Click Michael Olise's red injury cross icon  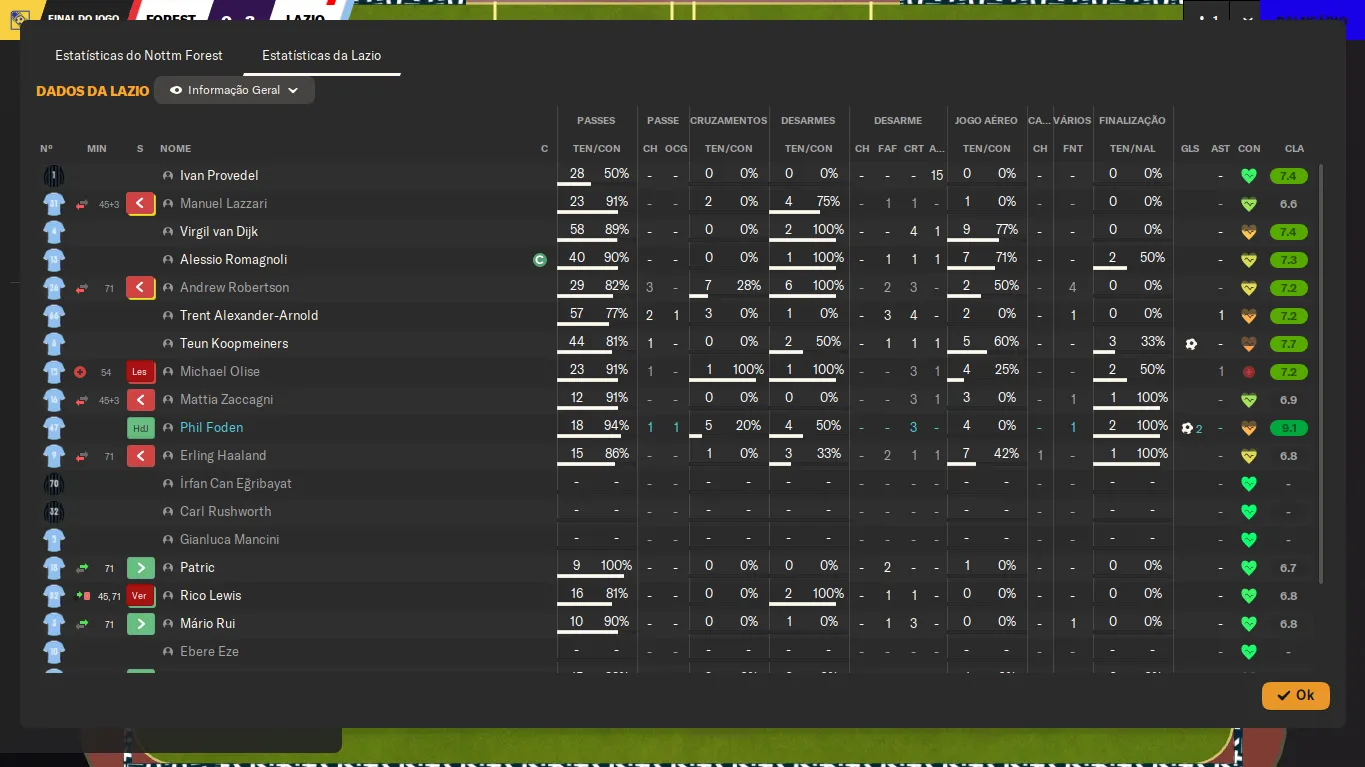pyautogui.click(x=80, y=372)
